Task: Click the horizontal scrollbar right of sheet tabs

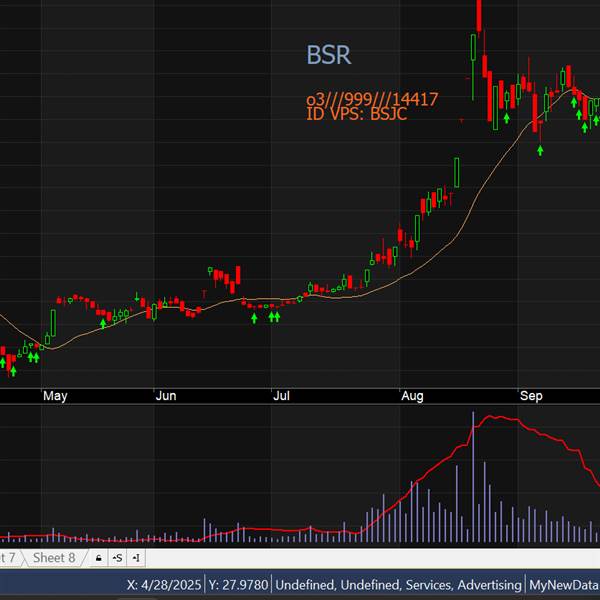Action: 370,558
